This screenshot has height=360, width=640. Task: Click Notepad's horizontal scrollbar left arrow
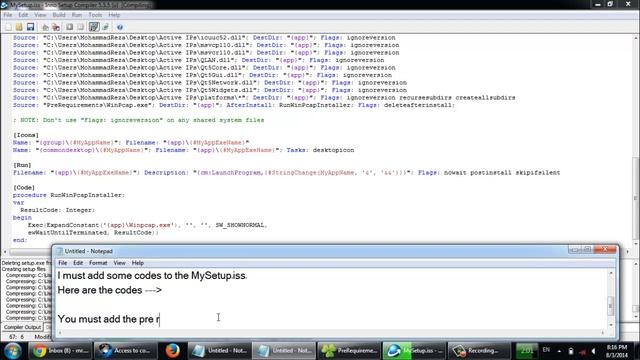(x=60, y=333)
